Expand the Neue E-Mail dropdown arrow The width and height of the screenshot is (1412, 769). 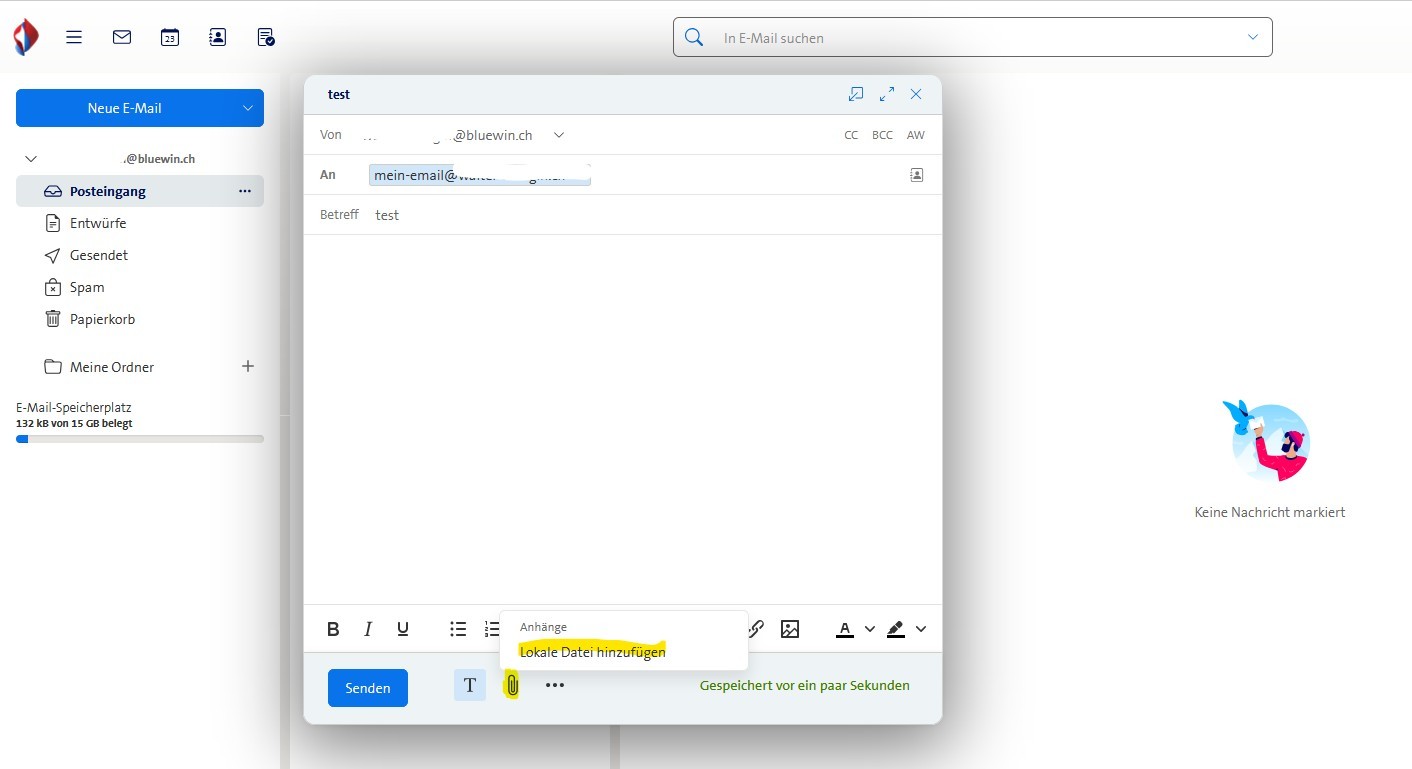click(248, 108)
